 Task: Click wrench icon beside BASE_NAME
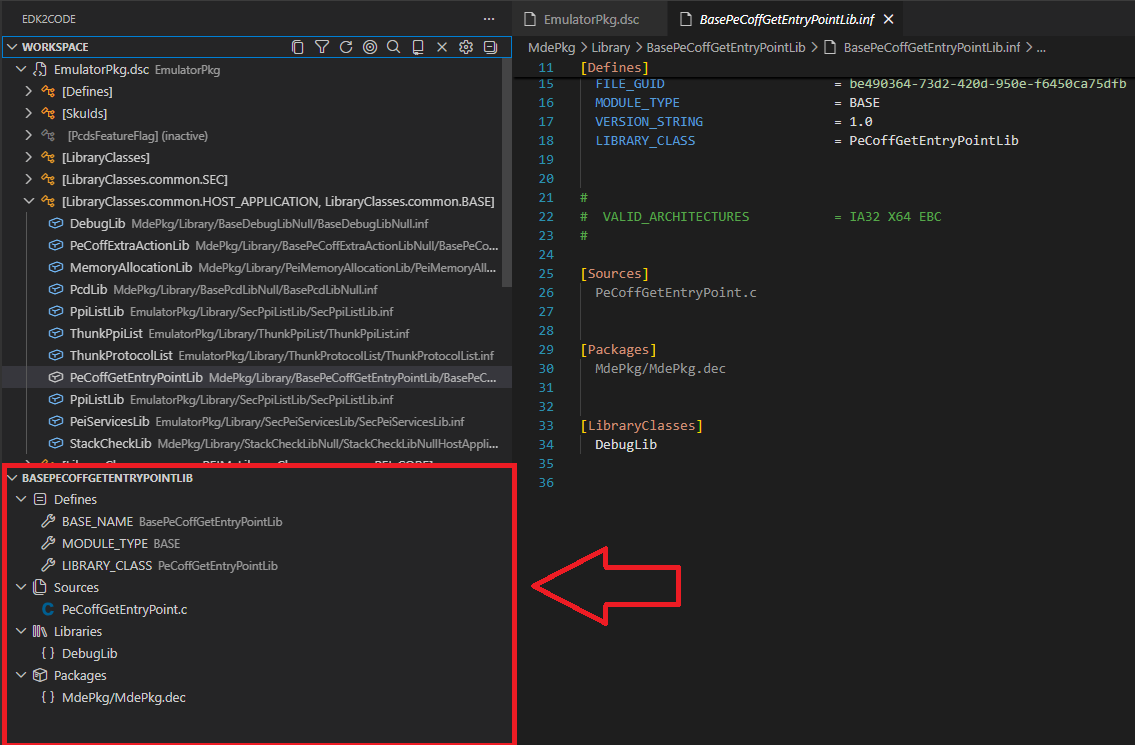point(48,521)
